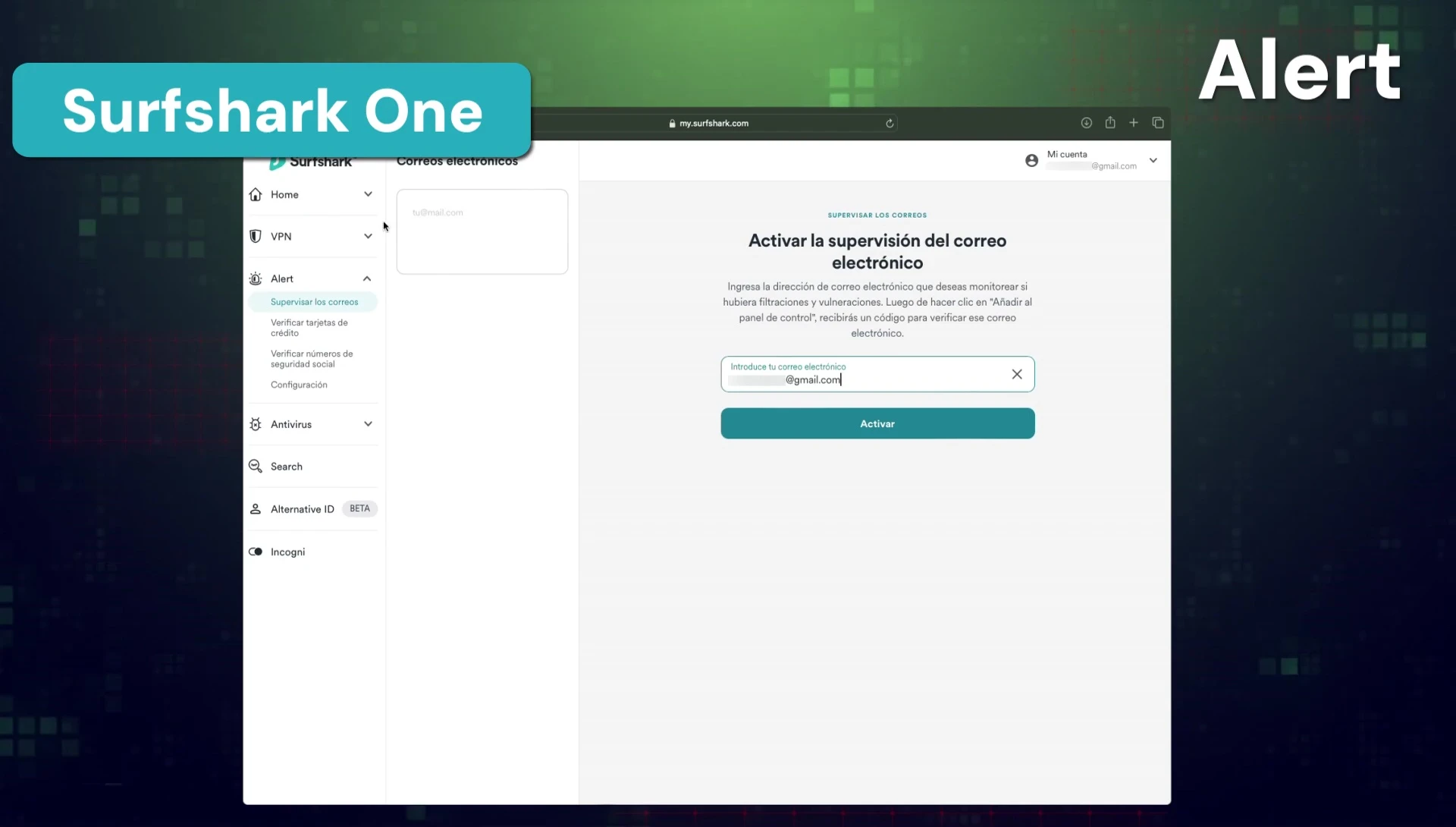Click the tu@mail.com placeholder box
The height and width of the screenshot is (827, 1456).
pyautogui.click(x=482, y=231)
